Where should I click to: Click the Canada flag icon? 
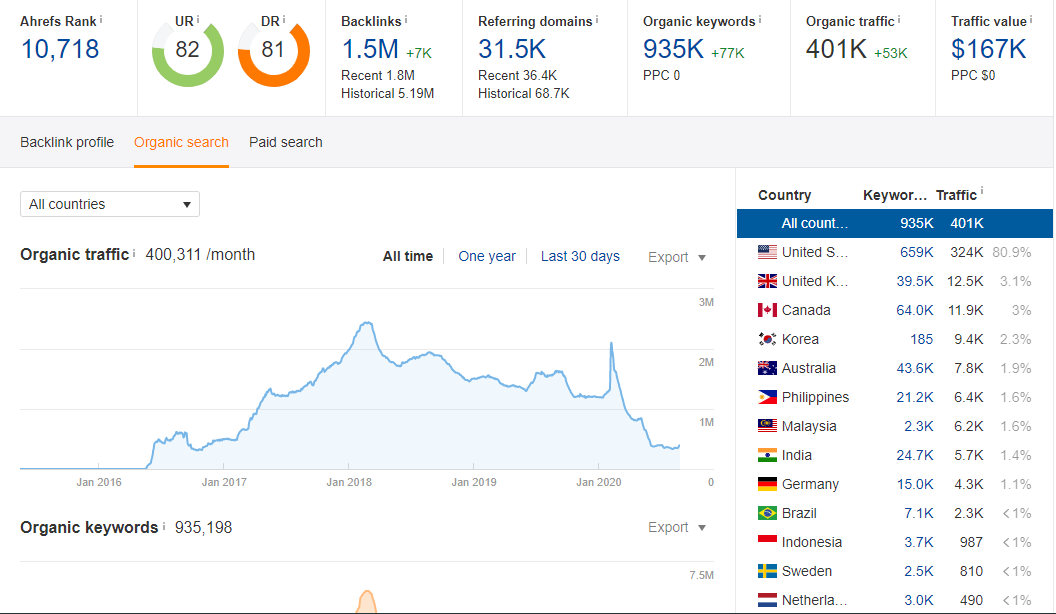click(768, 310)
